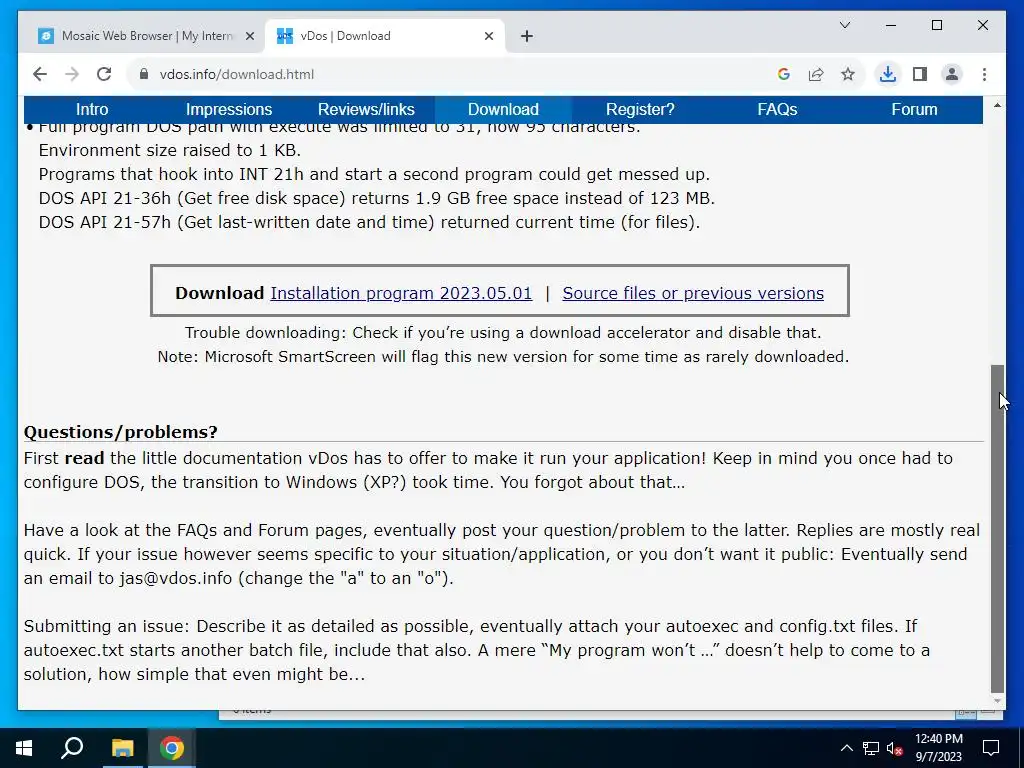
Task: Bookmark this tab with the star icon
Action: (848, 74)
